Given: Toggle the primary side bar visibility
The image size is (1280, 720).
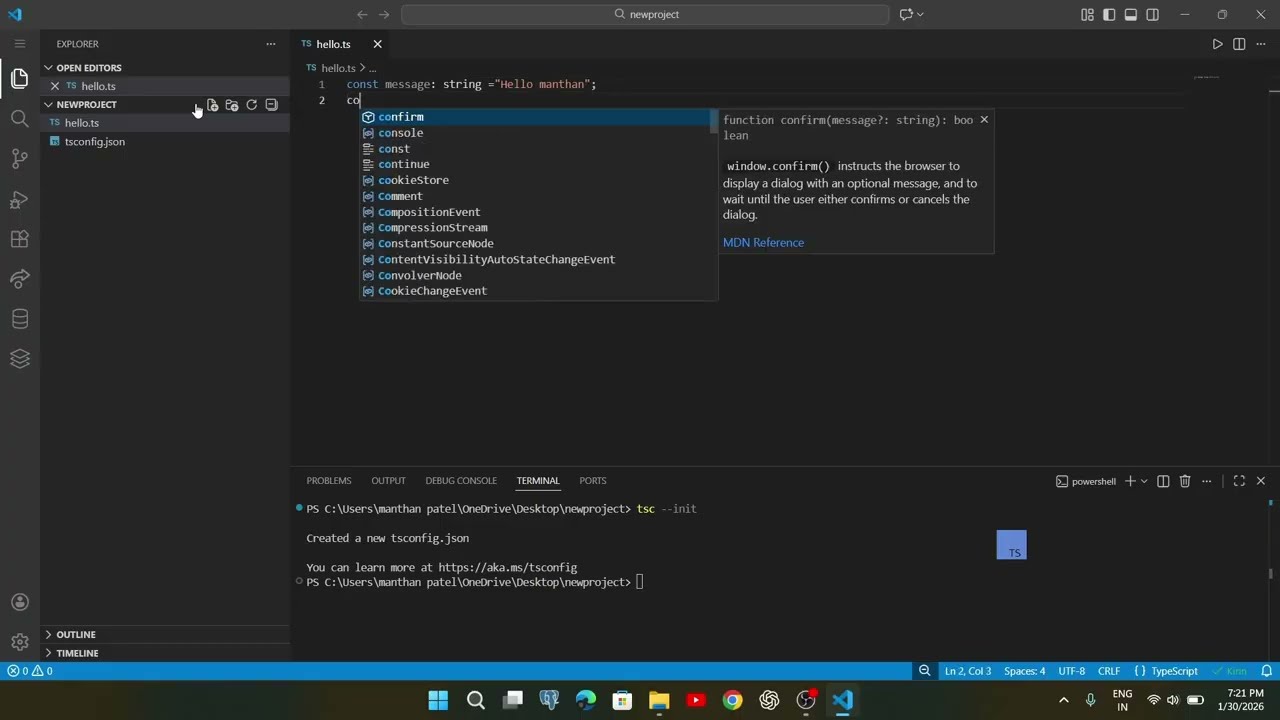Looking at the screenshot, I should point(1109,15).
